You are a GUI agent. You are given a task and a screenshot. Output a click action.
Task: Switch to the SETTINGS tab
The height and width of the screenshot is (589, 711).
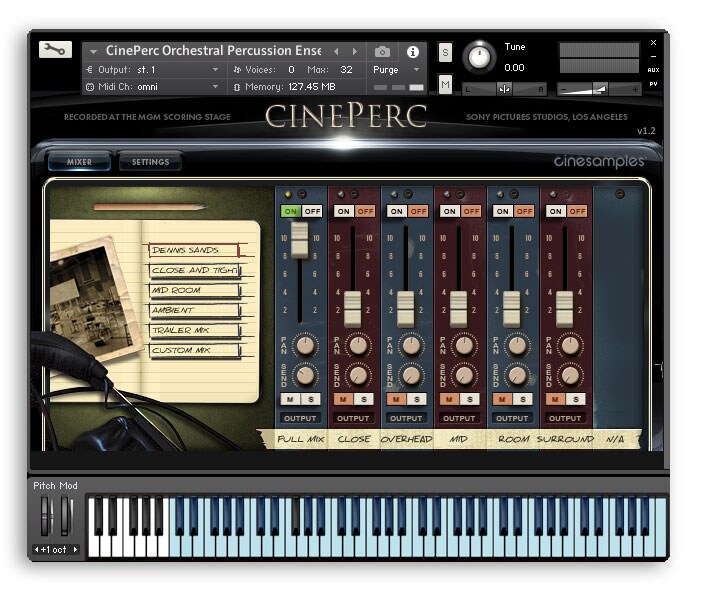coord(151,162)
